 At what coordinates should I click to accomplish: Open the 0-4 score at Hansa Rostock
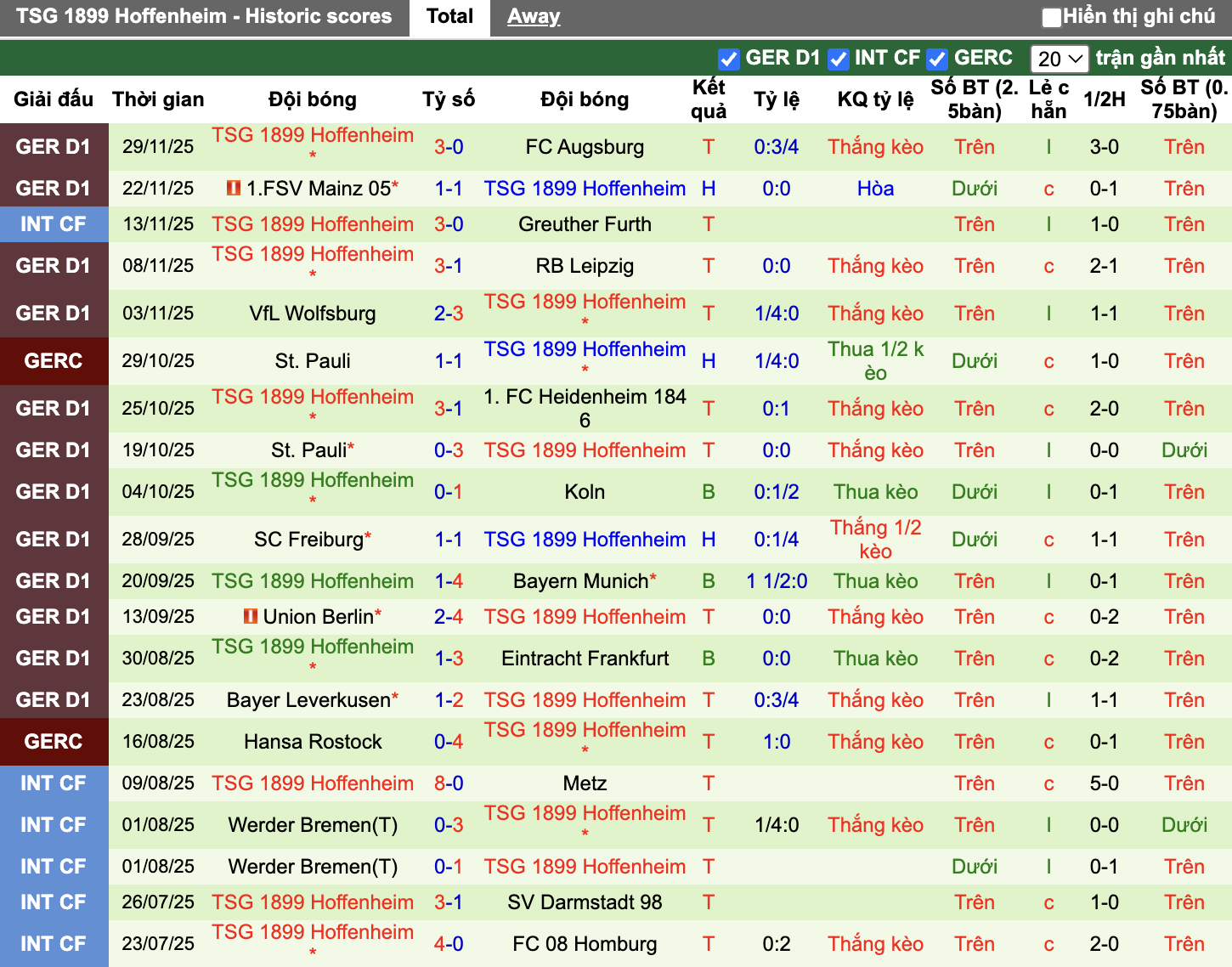[449, 742]
